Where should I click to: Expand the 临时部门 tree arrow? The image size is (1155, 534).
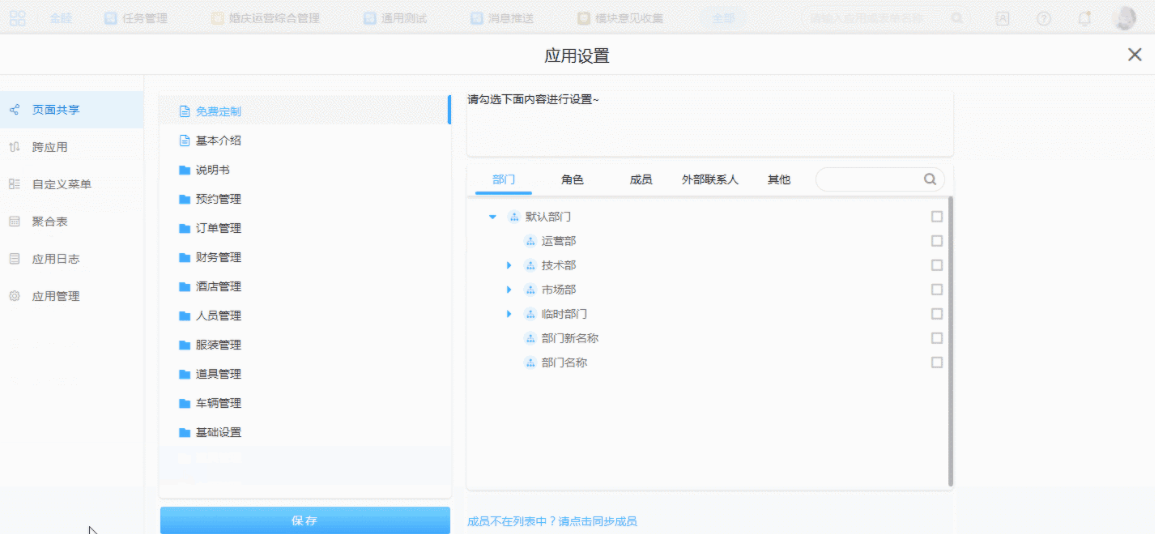(x=509, y=314)
